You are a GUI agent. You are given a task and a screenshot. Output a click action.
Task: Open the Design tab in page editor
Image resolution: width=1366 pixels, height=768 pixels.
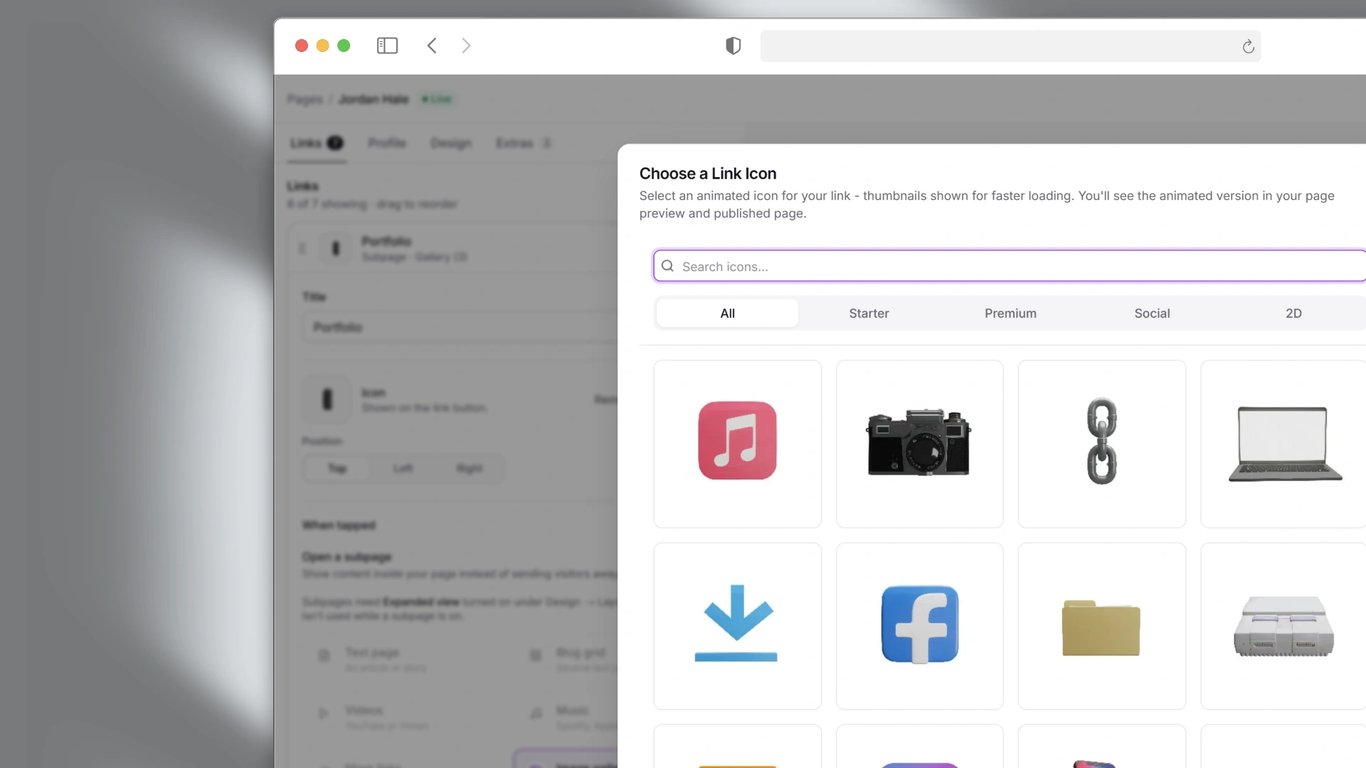(x=451, y=143)
